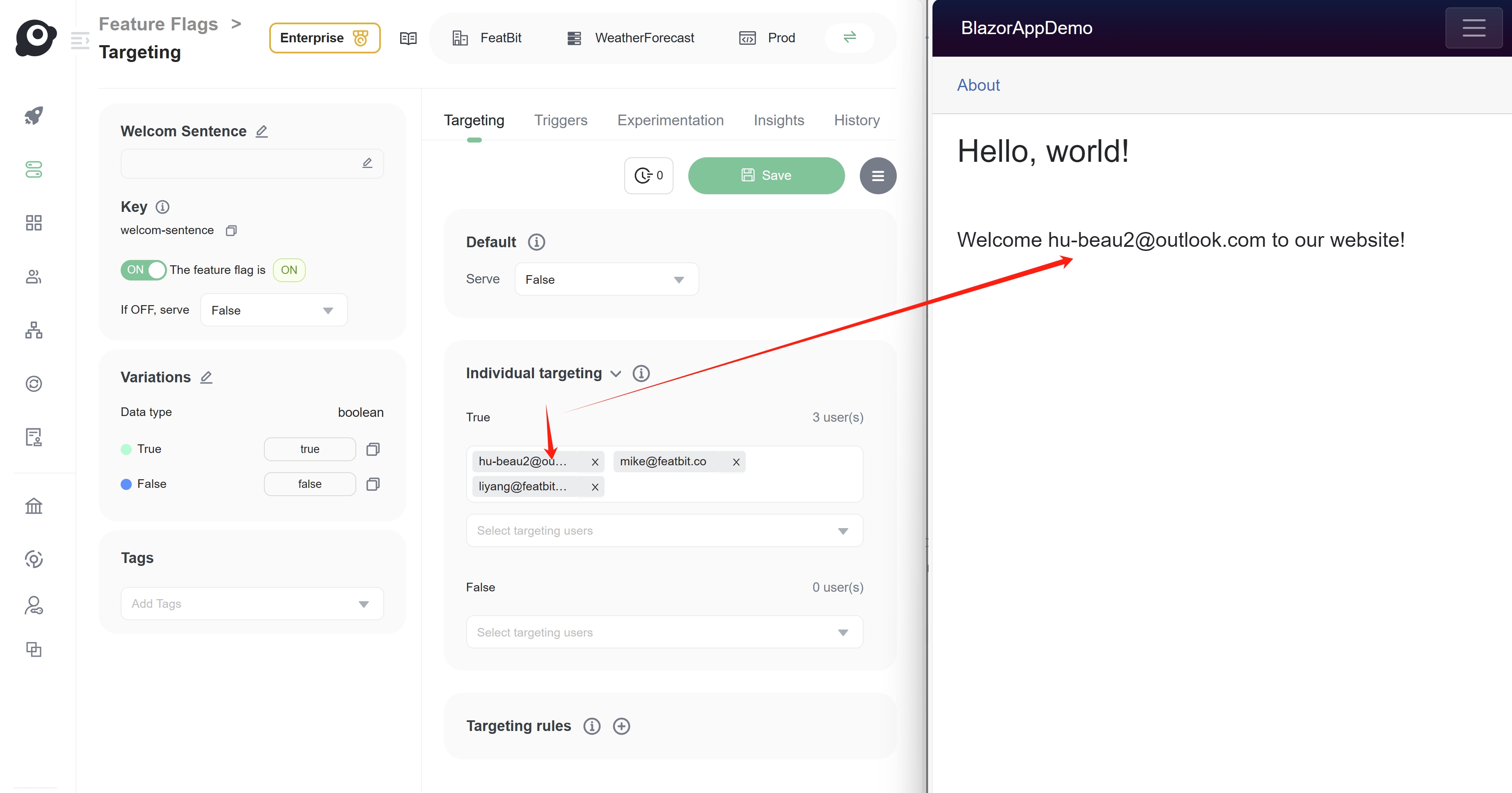Open pending changes counter button

(x=648, y=176)
